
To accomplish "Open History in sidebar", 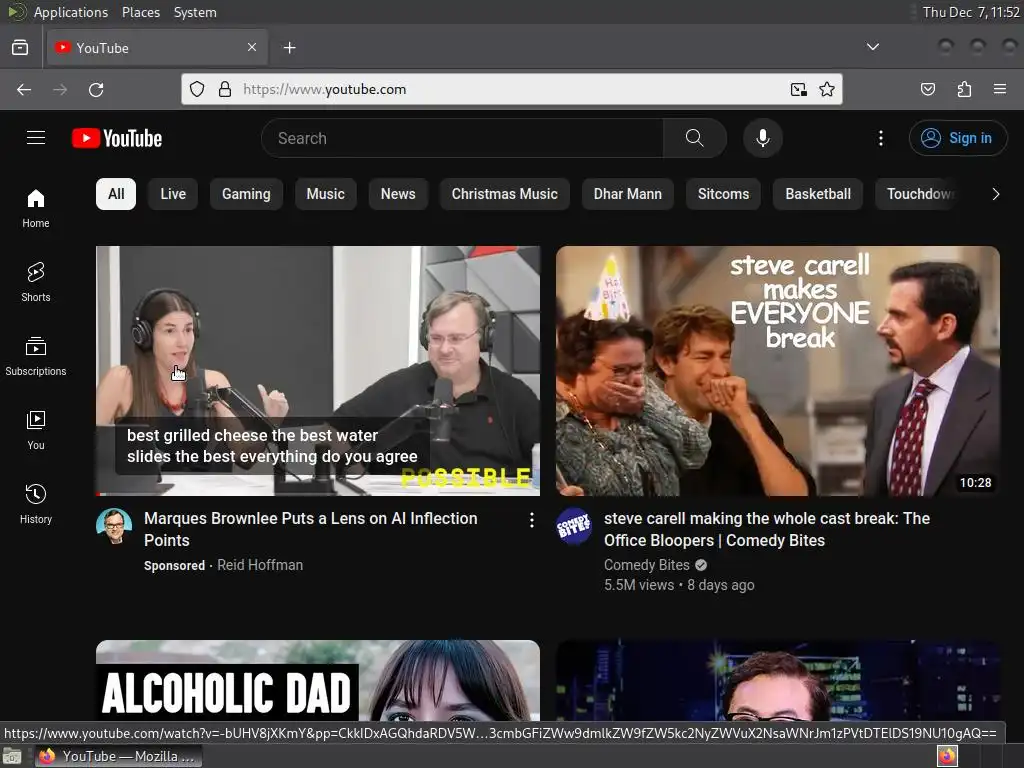I will click(36, 504).
